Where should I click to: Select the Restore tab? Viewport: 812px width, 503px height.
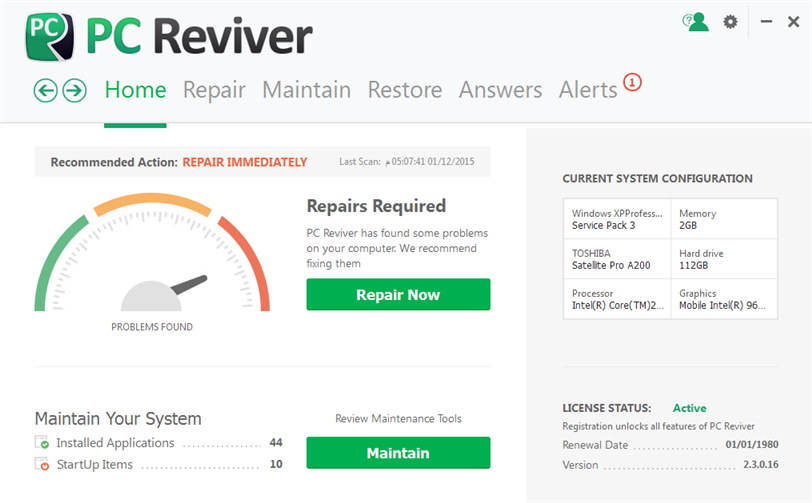coord(404,90)
